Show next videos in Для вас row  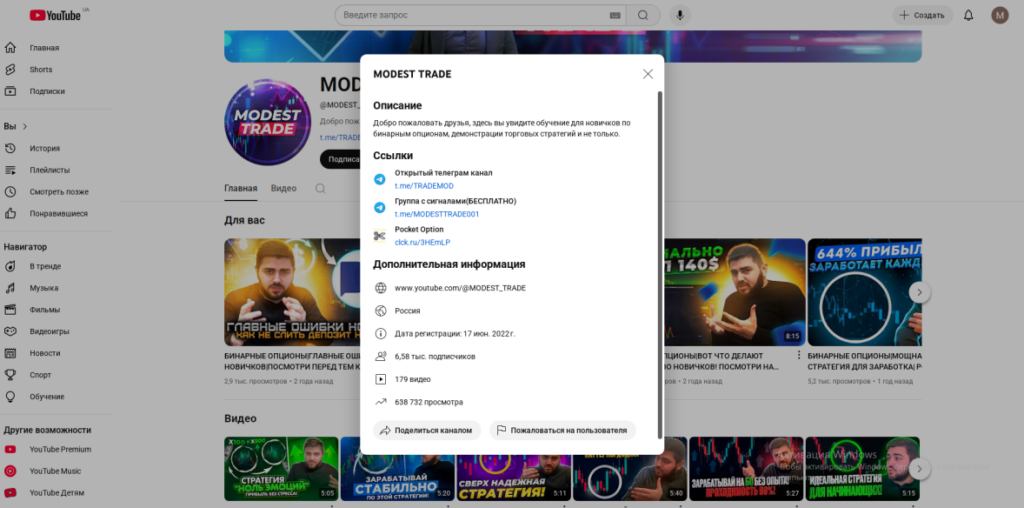point(920,292)
